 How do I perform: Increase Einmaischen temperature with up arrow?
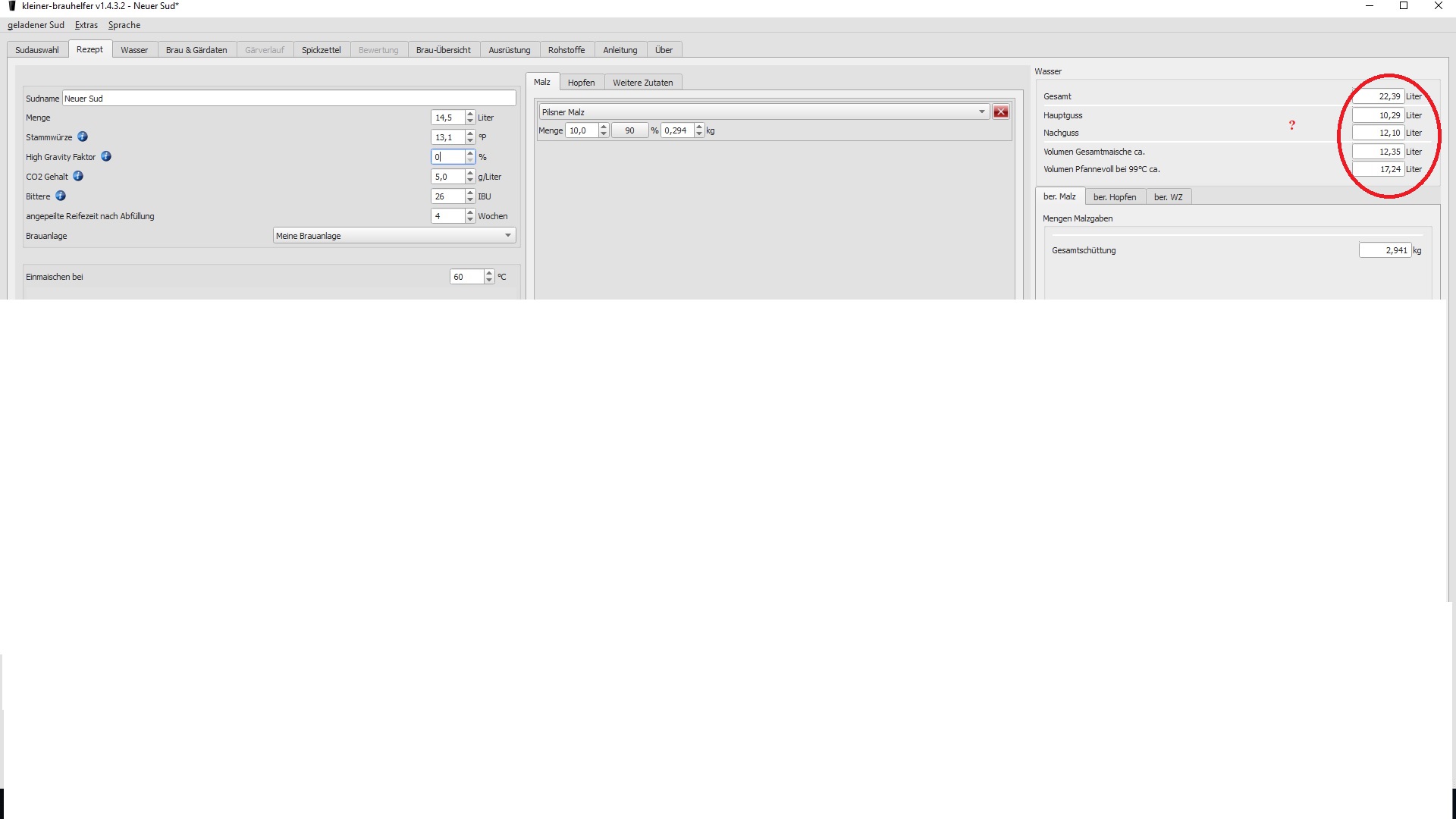(x=489, y=274)
